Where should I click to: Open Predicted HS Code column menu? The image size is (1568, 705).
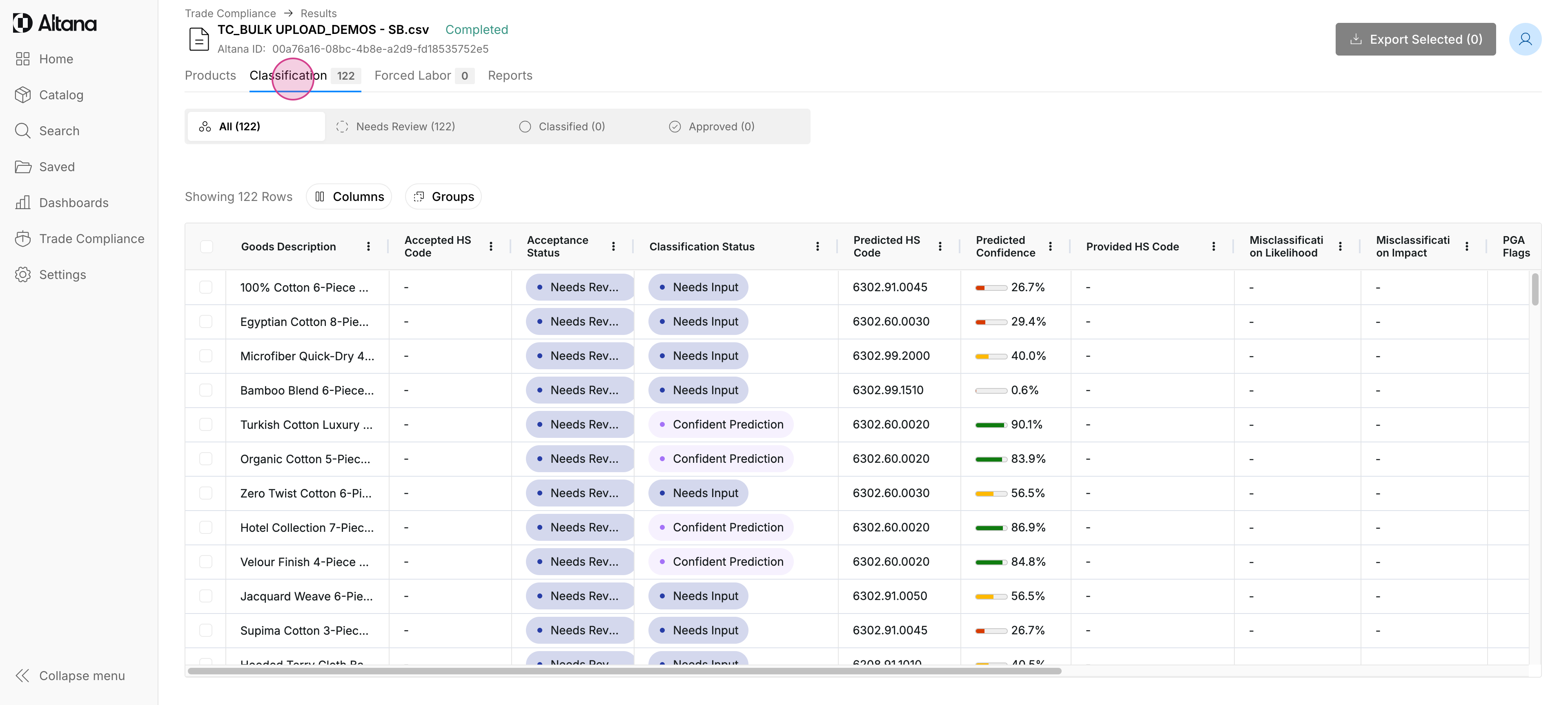[x=940, y=247]
